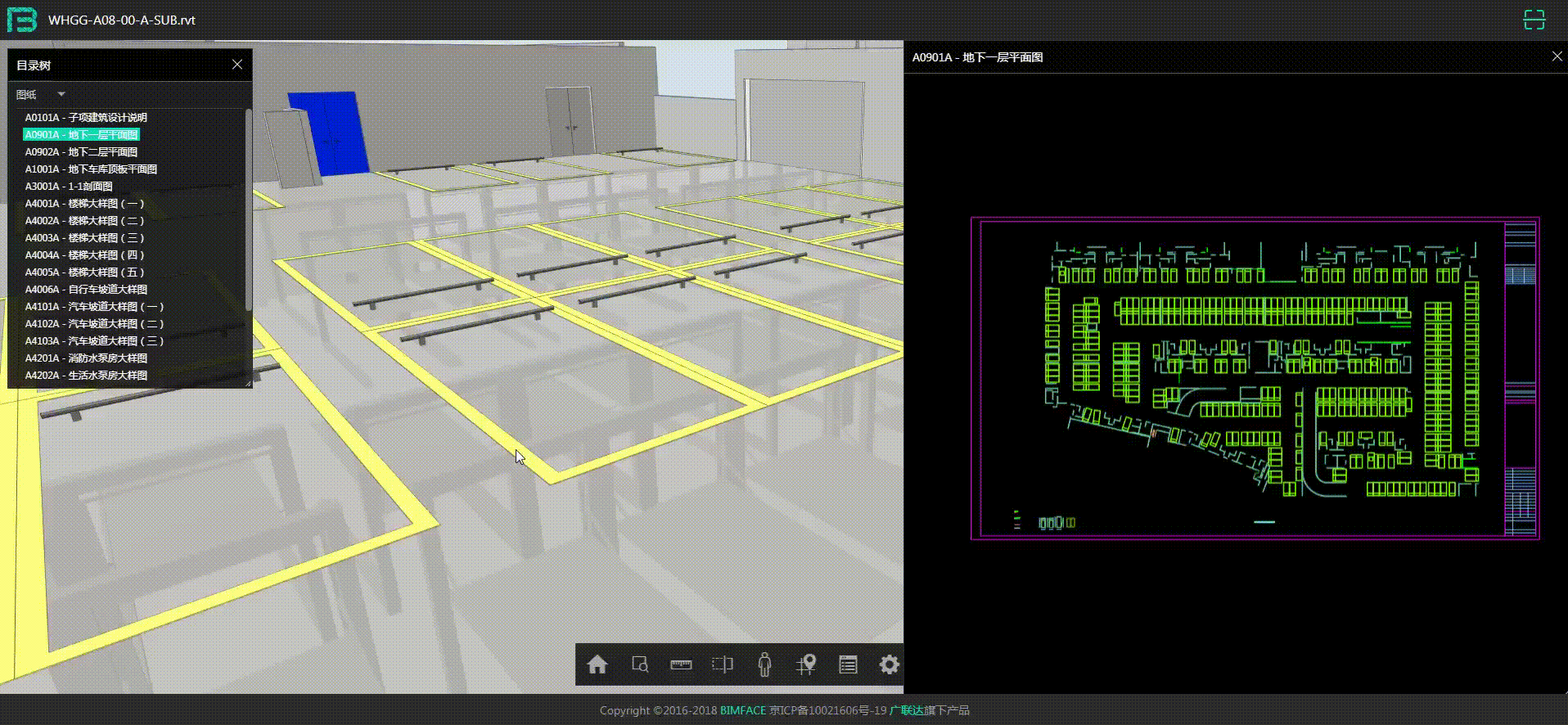The image size is (1568, 725).
Task: Enter first-person walk mode
Action: click(x=764, y=664)
